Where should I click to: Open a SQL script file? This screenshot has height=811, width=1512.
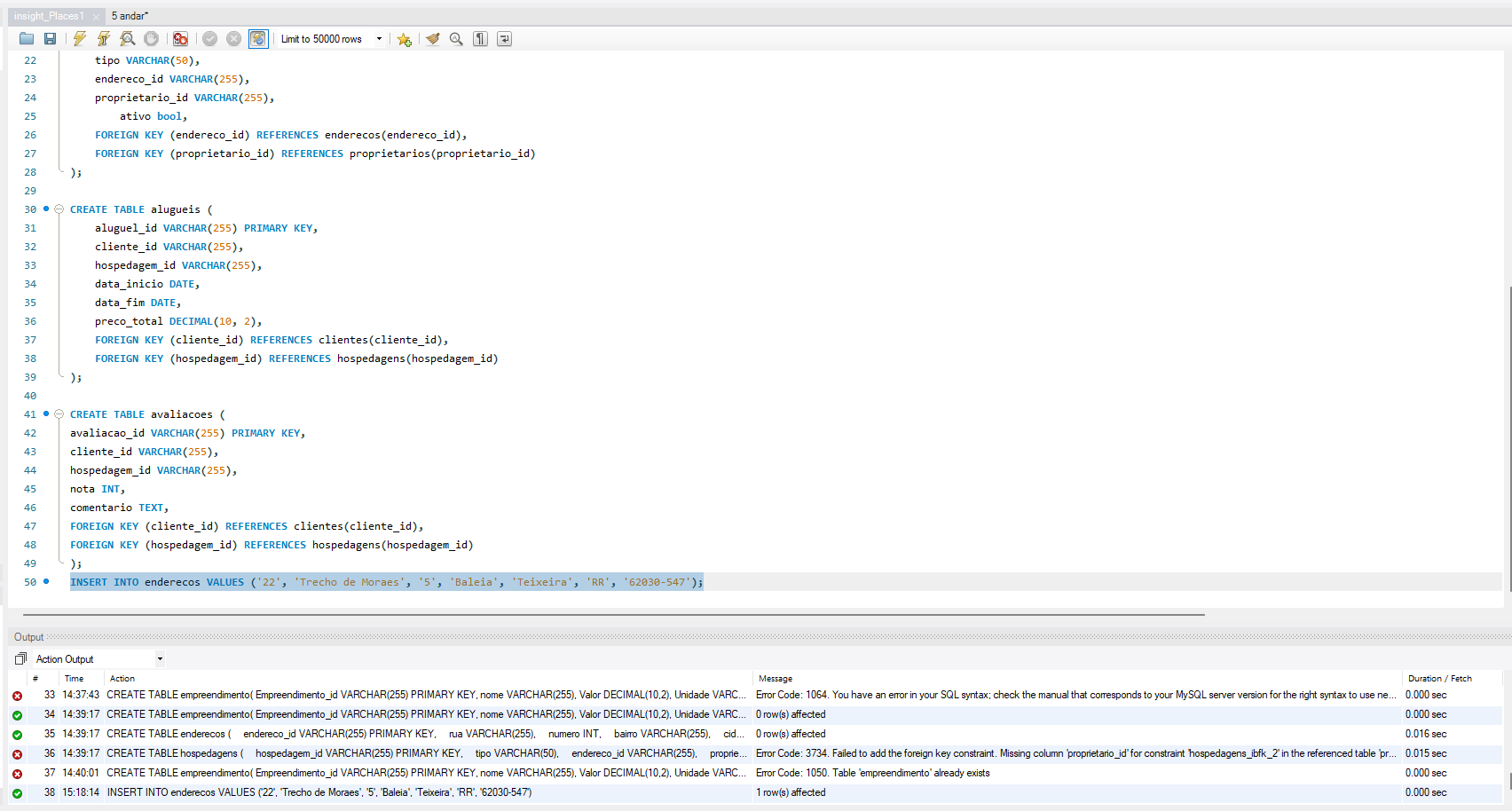coord(27,39)
